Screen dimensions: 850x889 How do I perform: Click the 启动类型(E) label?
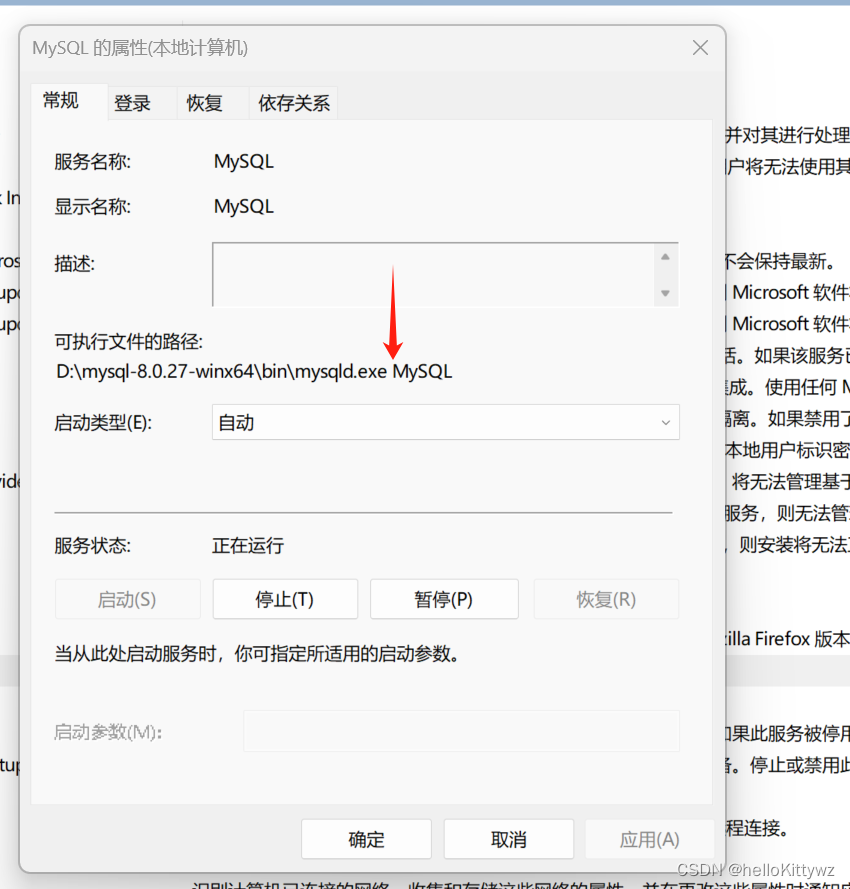[103, 422]
